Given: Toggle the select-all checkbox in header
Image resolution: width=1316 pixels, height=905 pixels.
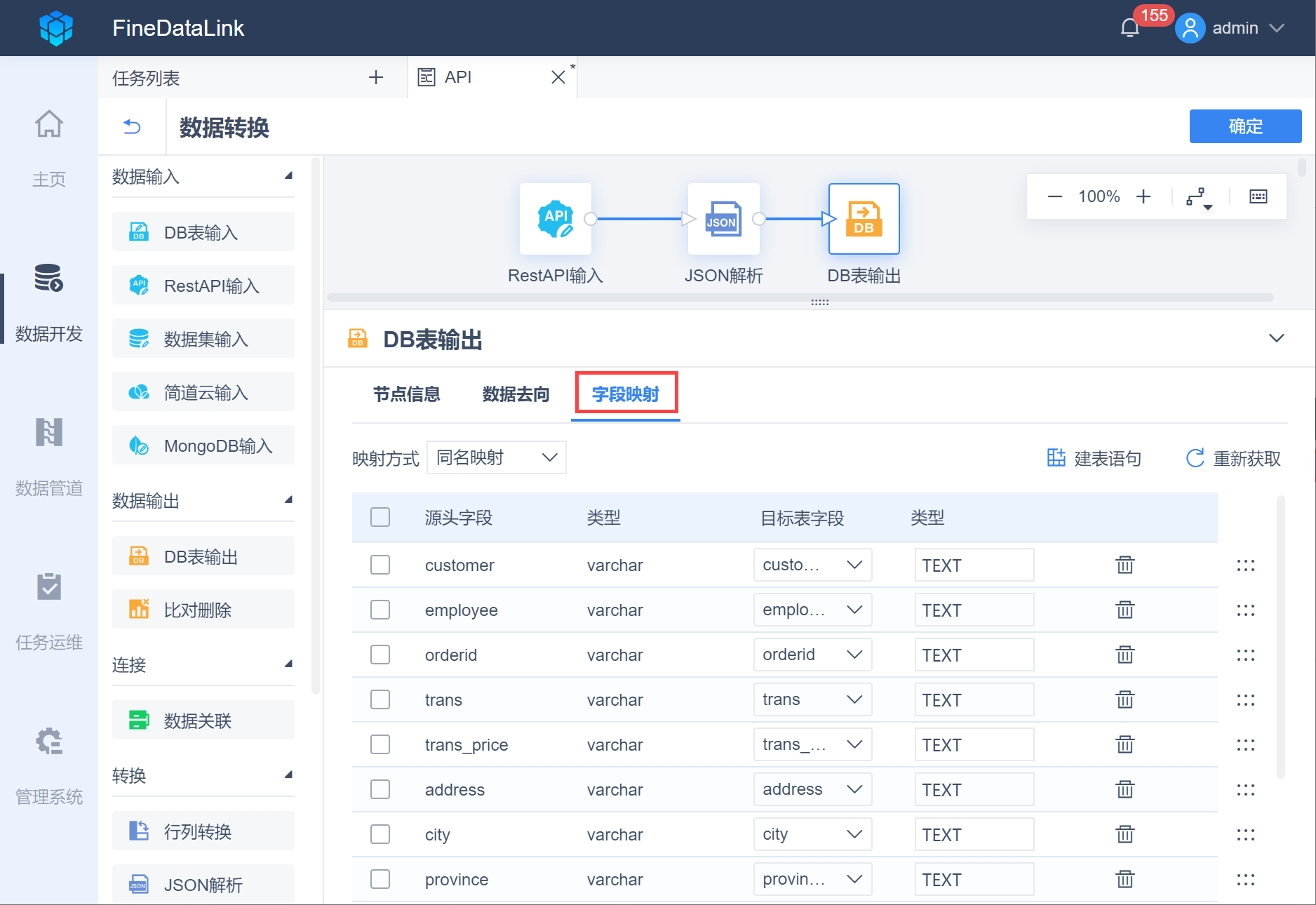Looking at the screenshot, I should [x=380, y=517].
